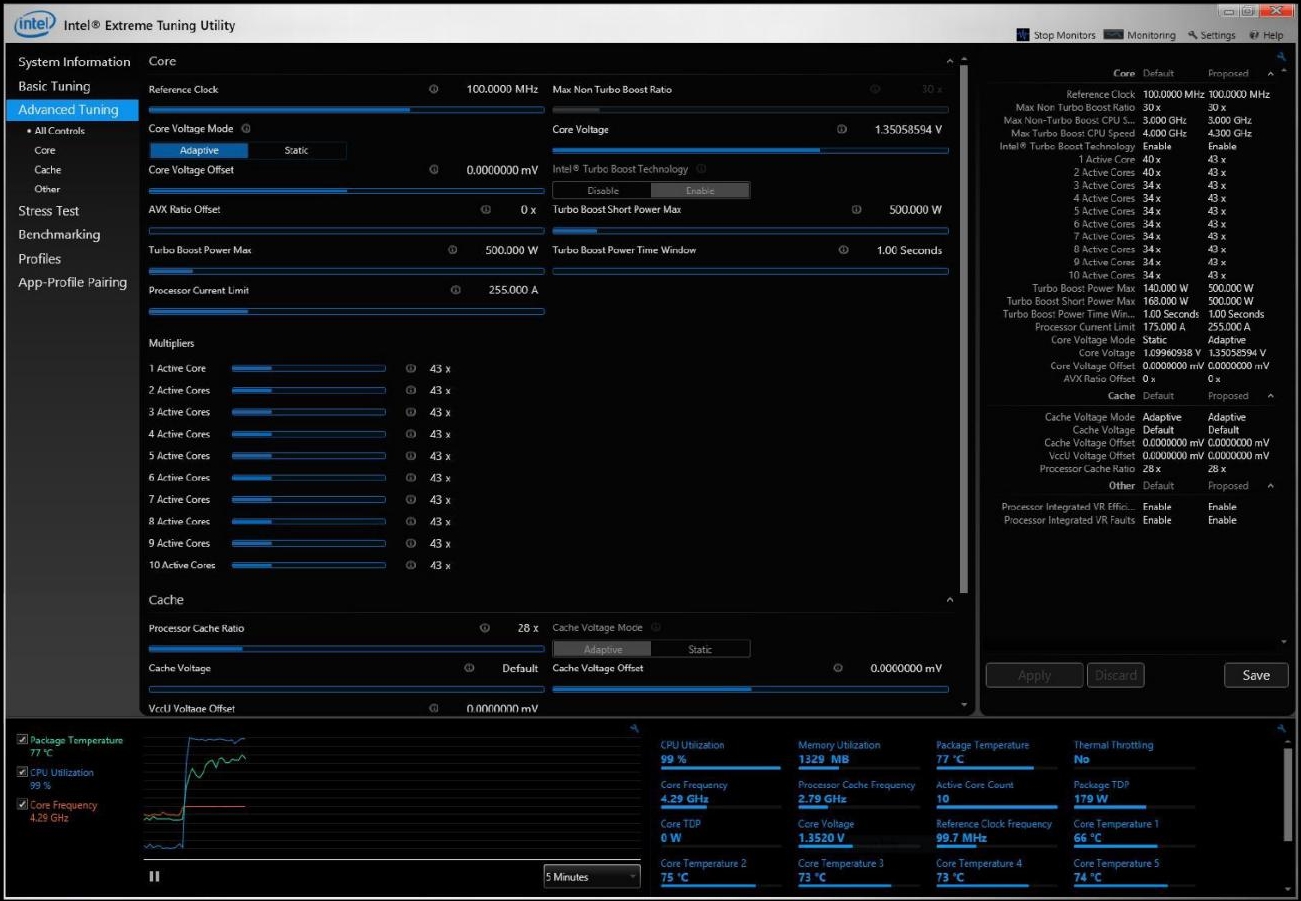The height and width of the screenshot is (901, 1301).
Task: Set Core Voltage Mode to Adaptive
Action: 199,150
